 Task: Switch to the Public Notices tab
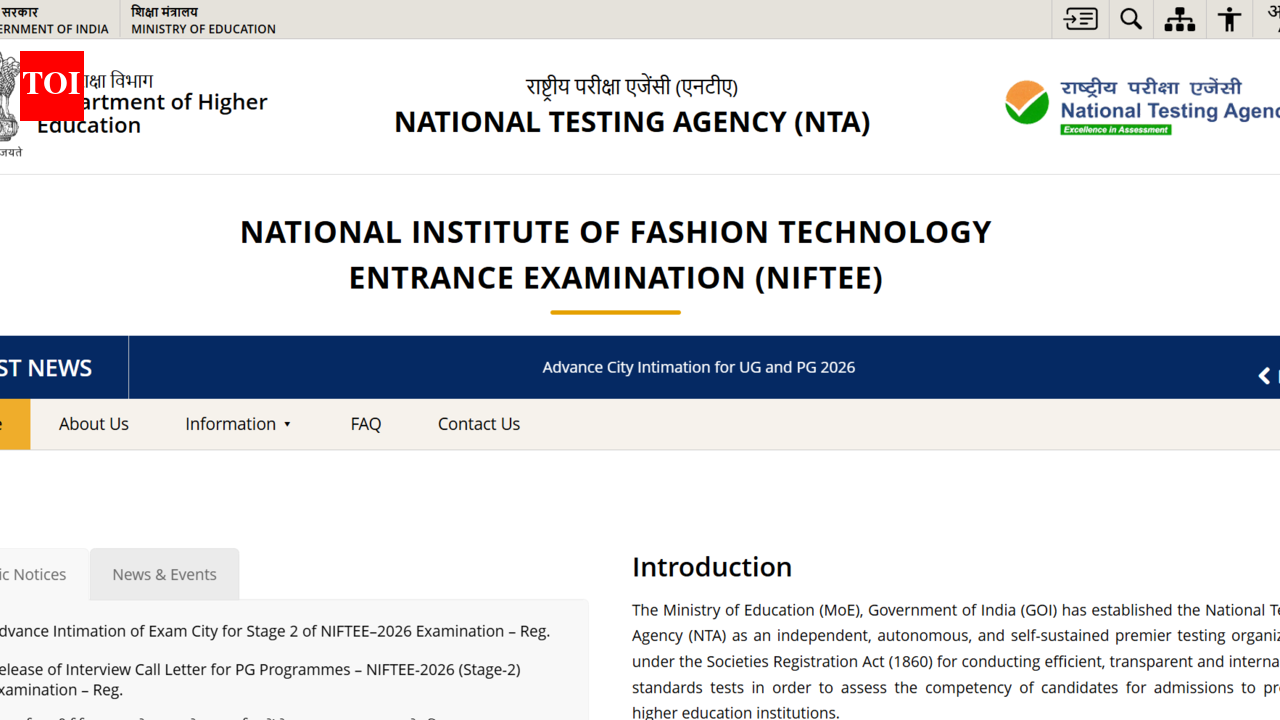coord(33,574)
